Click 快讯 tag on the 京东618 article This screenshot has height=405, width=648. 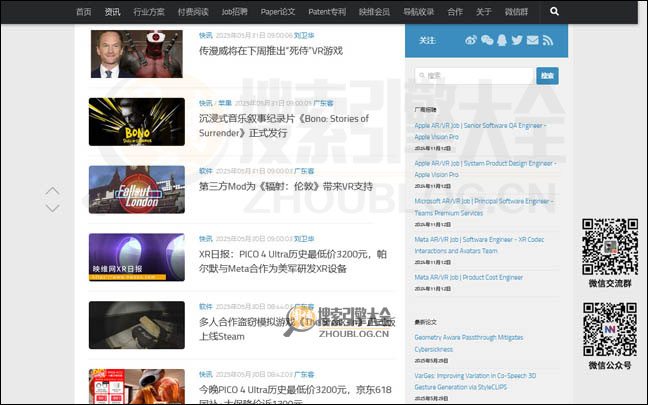pos(205,374)
